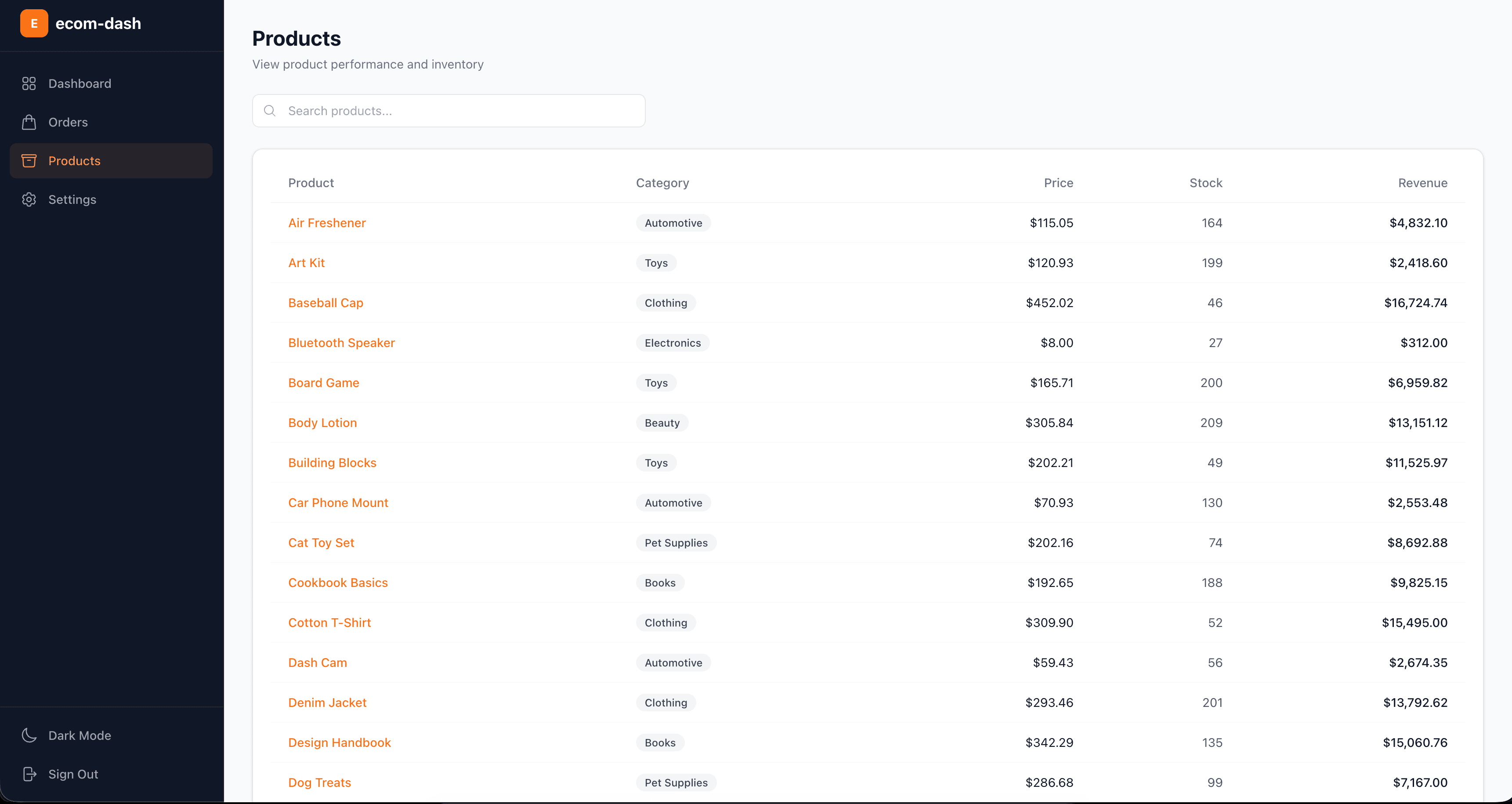Click the Orders shopping bag icon
Viewport: 1512px width, 804px height.
[x=29, y=122]
